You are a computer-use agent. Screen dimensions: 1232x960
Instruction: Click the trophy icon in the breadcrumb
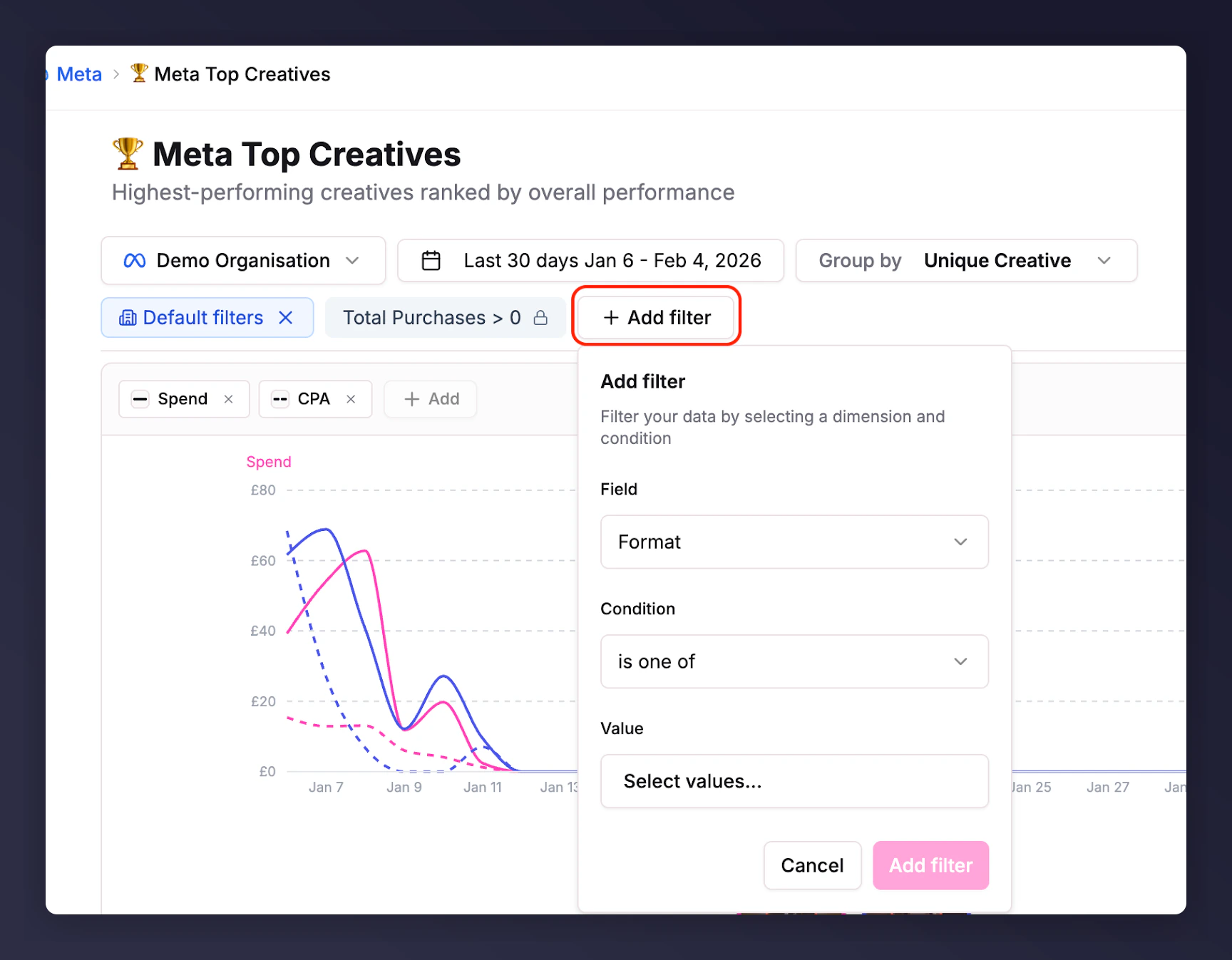point(139,73)
